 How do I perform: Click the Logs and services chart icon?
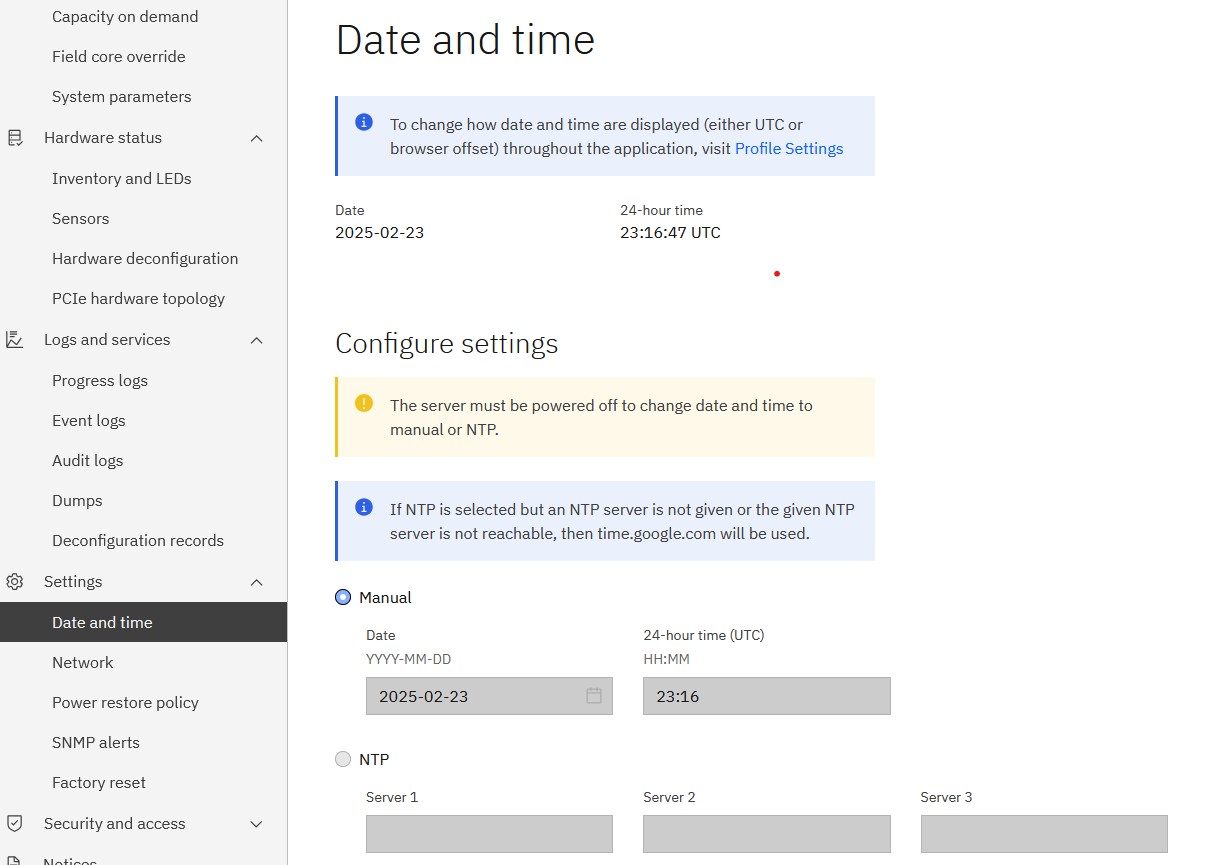click(15, 340)
